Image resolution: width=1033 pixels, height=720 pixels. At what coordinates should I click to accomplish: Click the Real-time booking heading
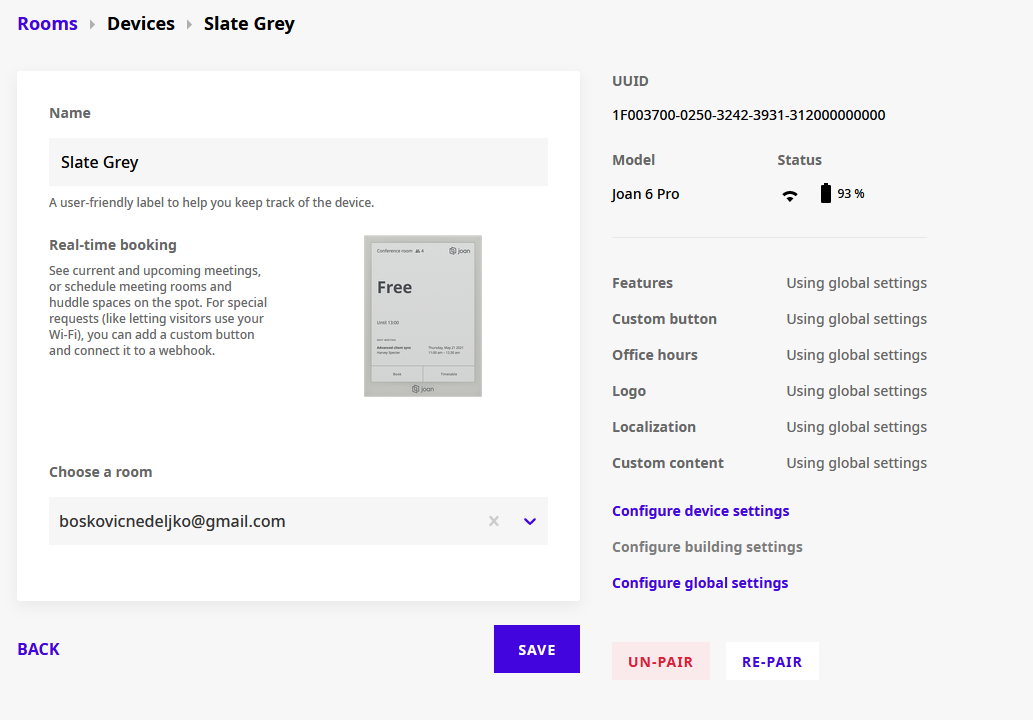pos(113,245)
